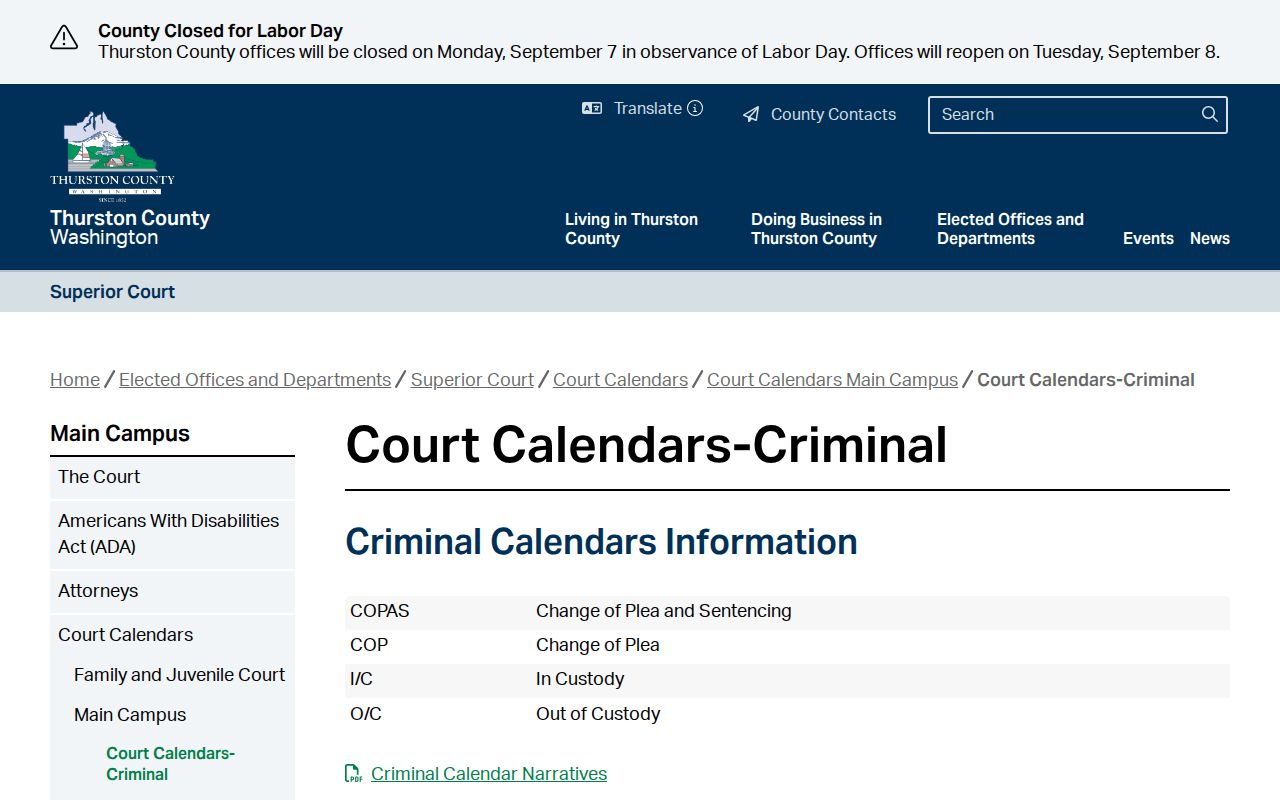Click the Main Campus sidebar heading
The width and height of the screenshot is (1280, 800).
(120, 434)
